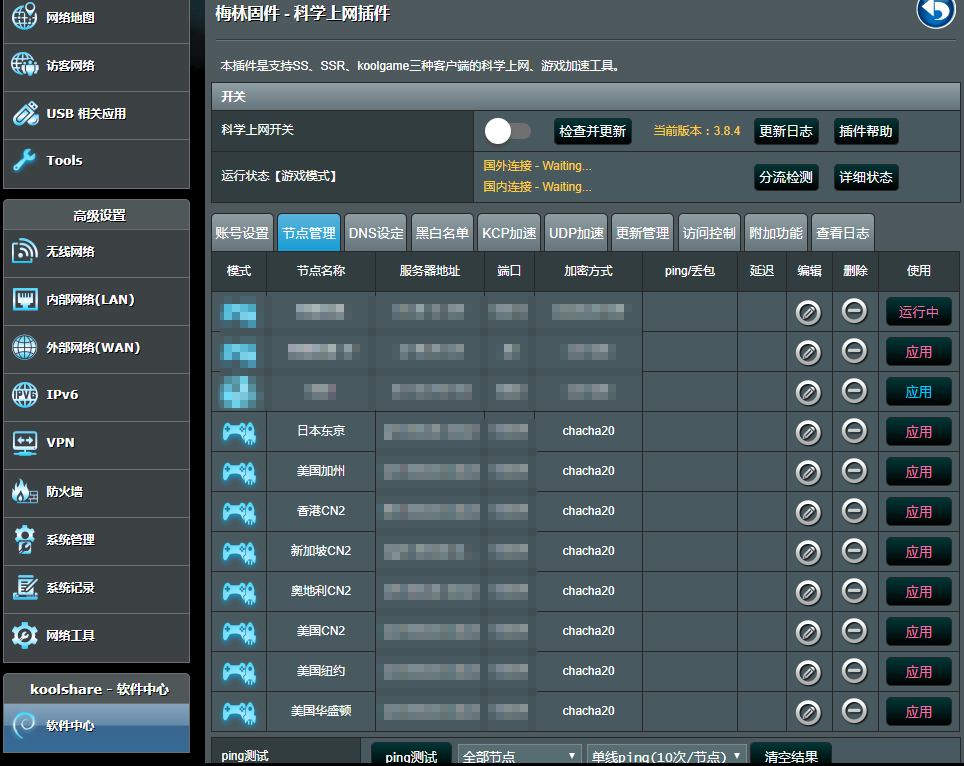Open USB 相关应用 page
This screenshot has width=964, height=766.
coord(97,114)
